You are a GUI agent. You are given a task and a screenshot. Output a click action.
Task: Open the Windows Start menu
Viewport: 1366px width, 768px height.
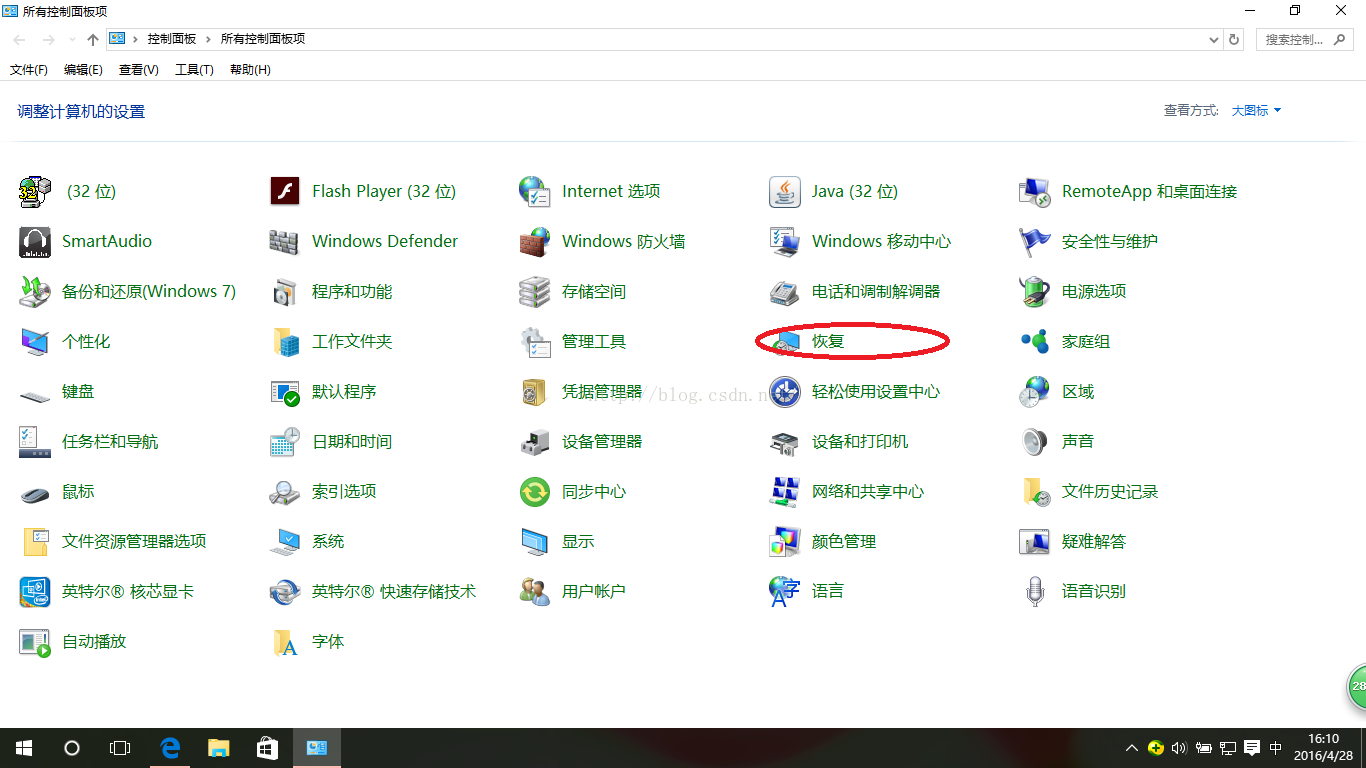tap(24, 748)
